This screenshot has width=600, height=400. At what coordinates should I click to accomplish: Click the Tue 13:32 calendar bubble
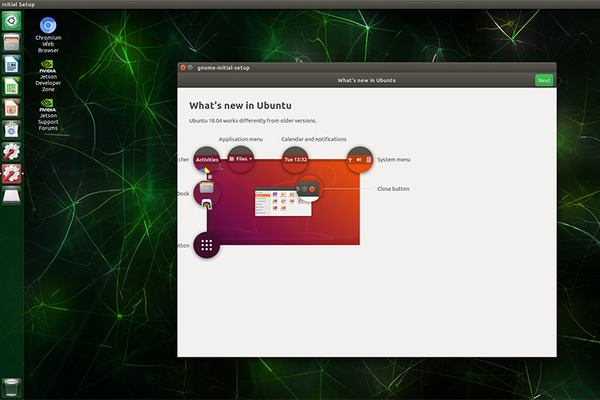295,159
